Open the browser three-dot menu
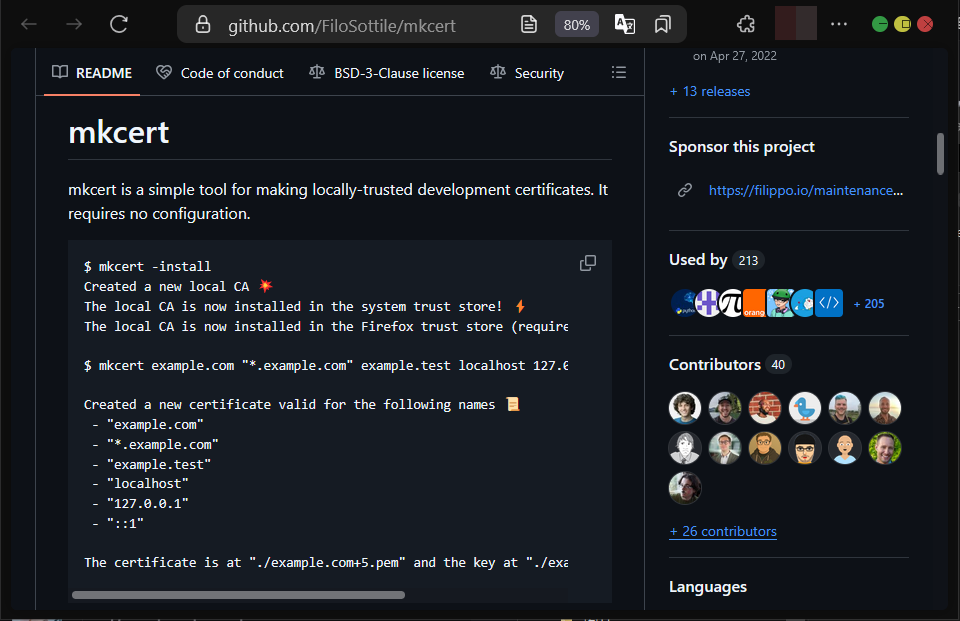This screenshot has height=621, width=960. click(839, 24)
